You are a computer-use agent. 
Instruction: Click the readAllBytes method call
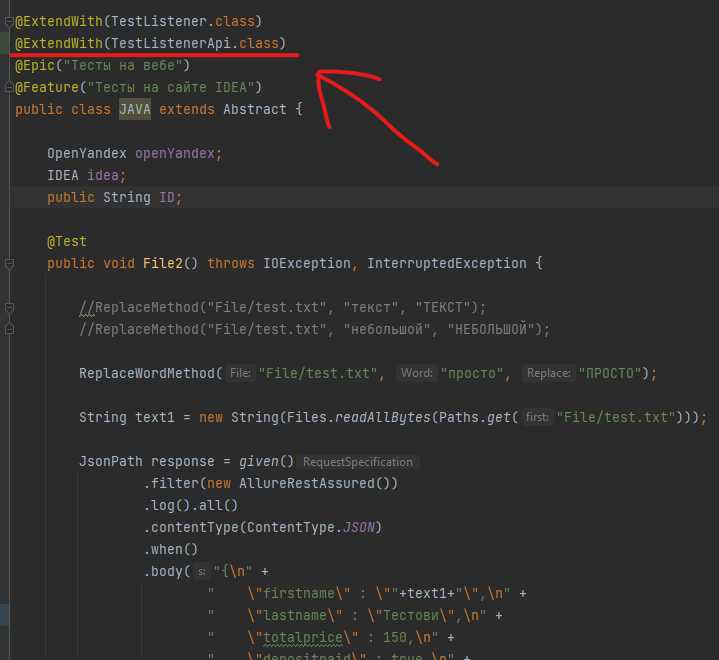[383, 417]
